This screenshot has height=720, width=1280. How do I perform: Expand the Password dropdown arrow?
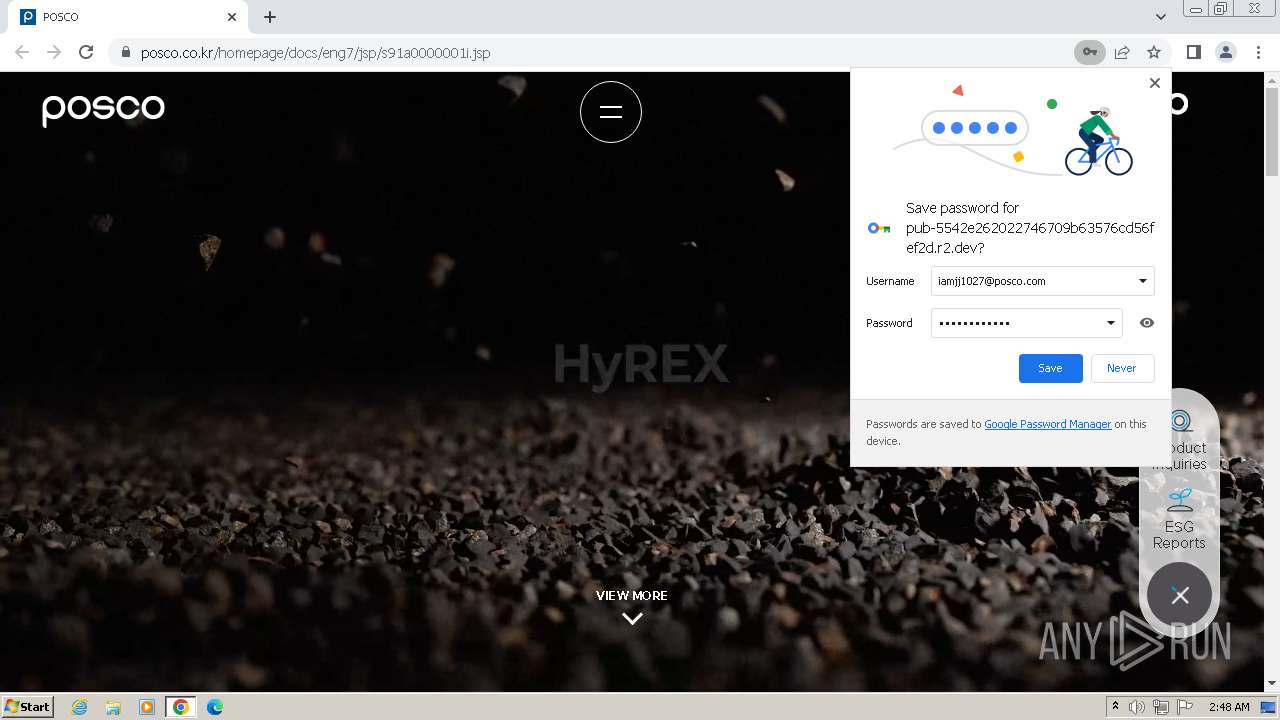click(1110, 323)
